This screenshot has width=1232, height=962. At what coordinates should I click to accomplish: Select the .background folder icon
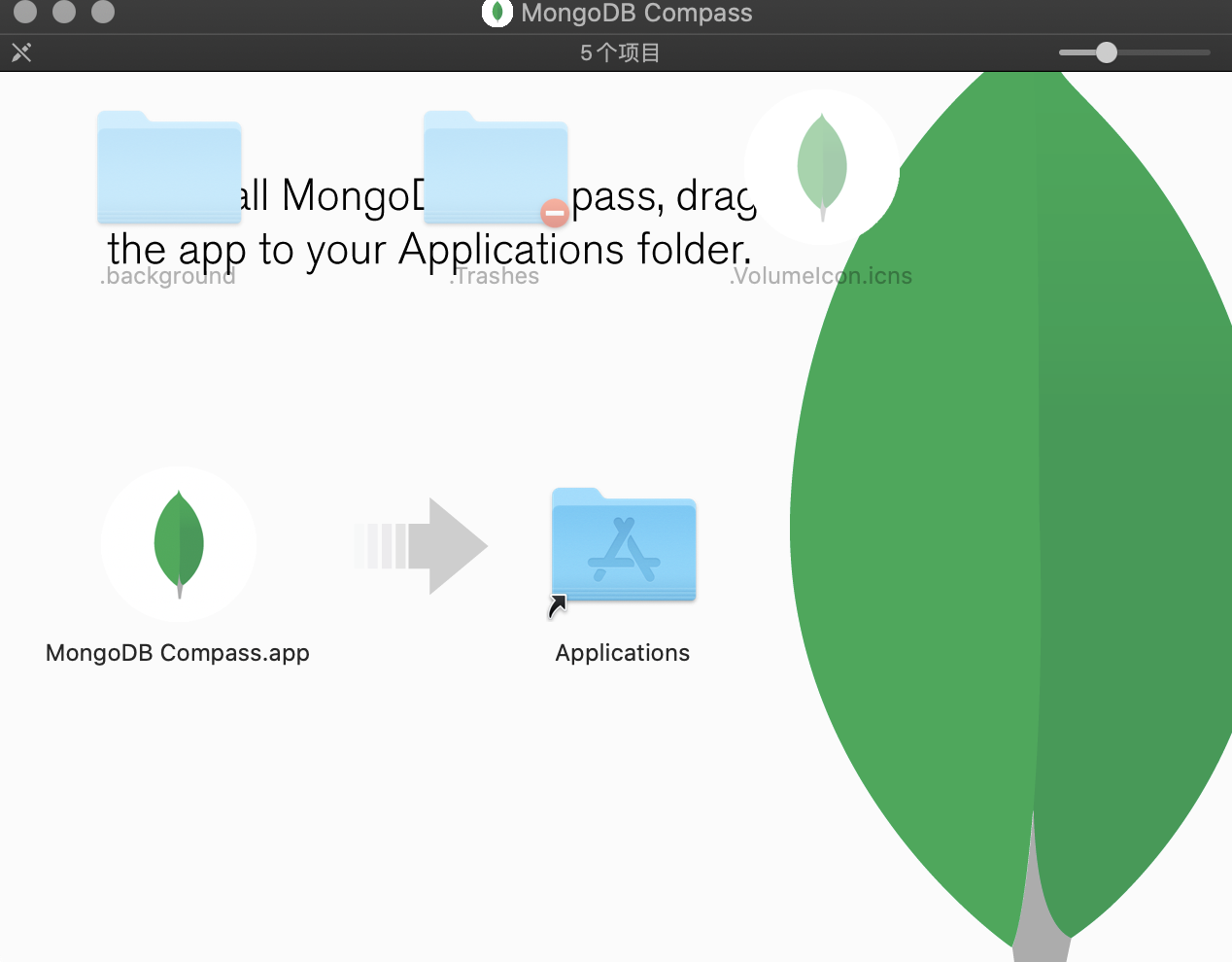169,167
